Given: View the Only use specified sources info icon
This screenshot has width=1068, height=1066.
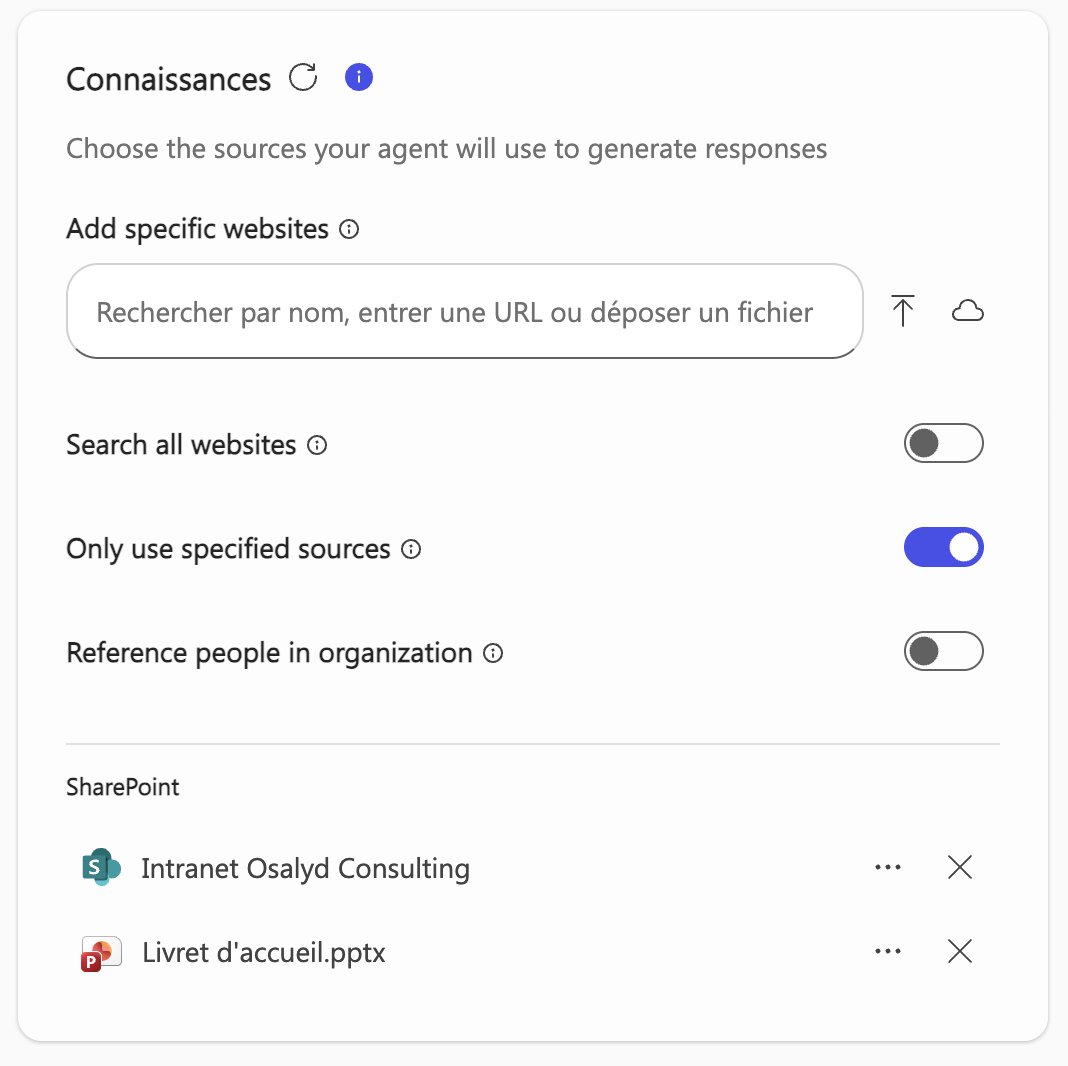Looking at the screenshot, I should 412,549.
